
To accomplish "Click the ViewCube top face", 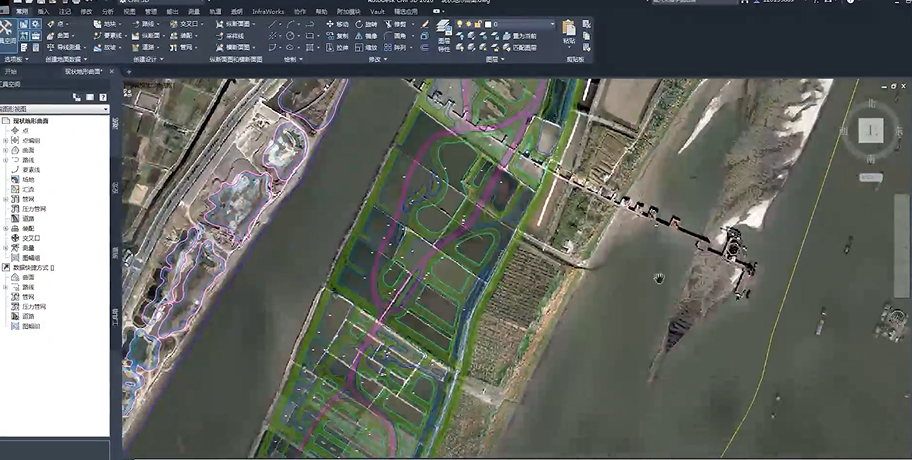I will click(x=871, y=131).
